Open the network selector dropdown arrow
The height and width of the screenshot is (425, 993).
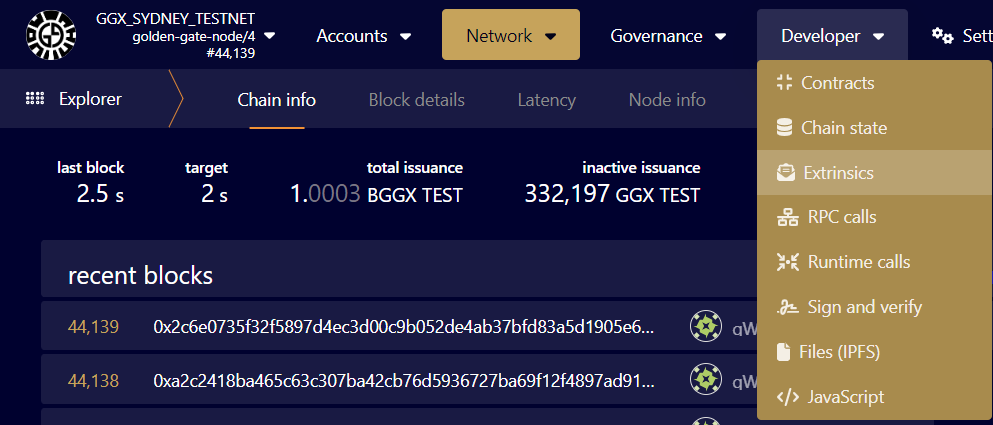(269, 35)
